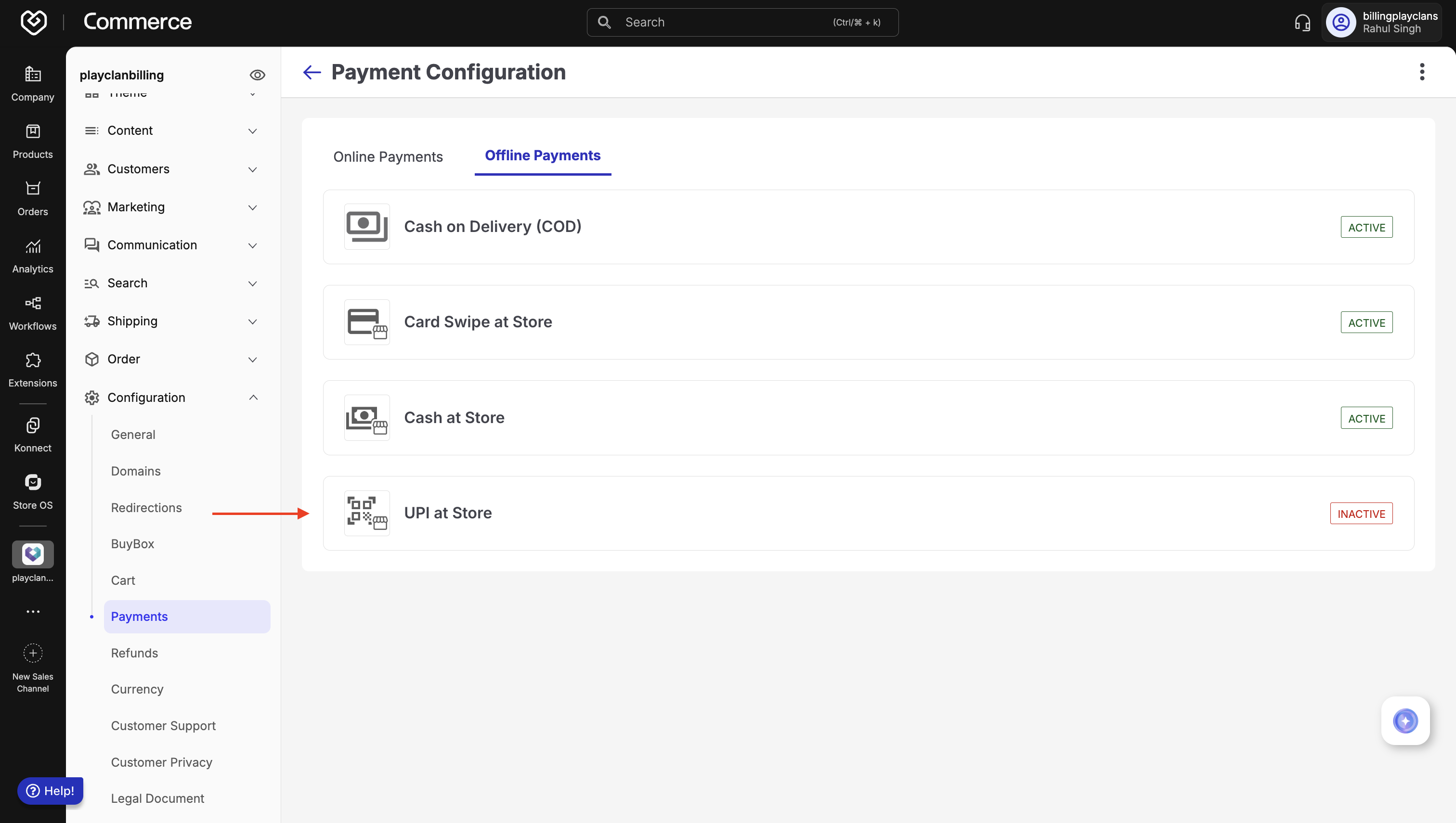Open the Analytics section icon

click(33, 246)
